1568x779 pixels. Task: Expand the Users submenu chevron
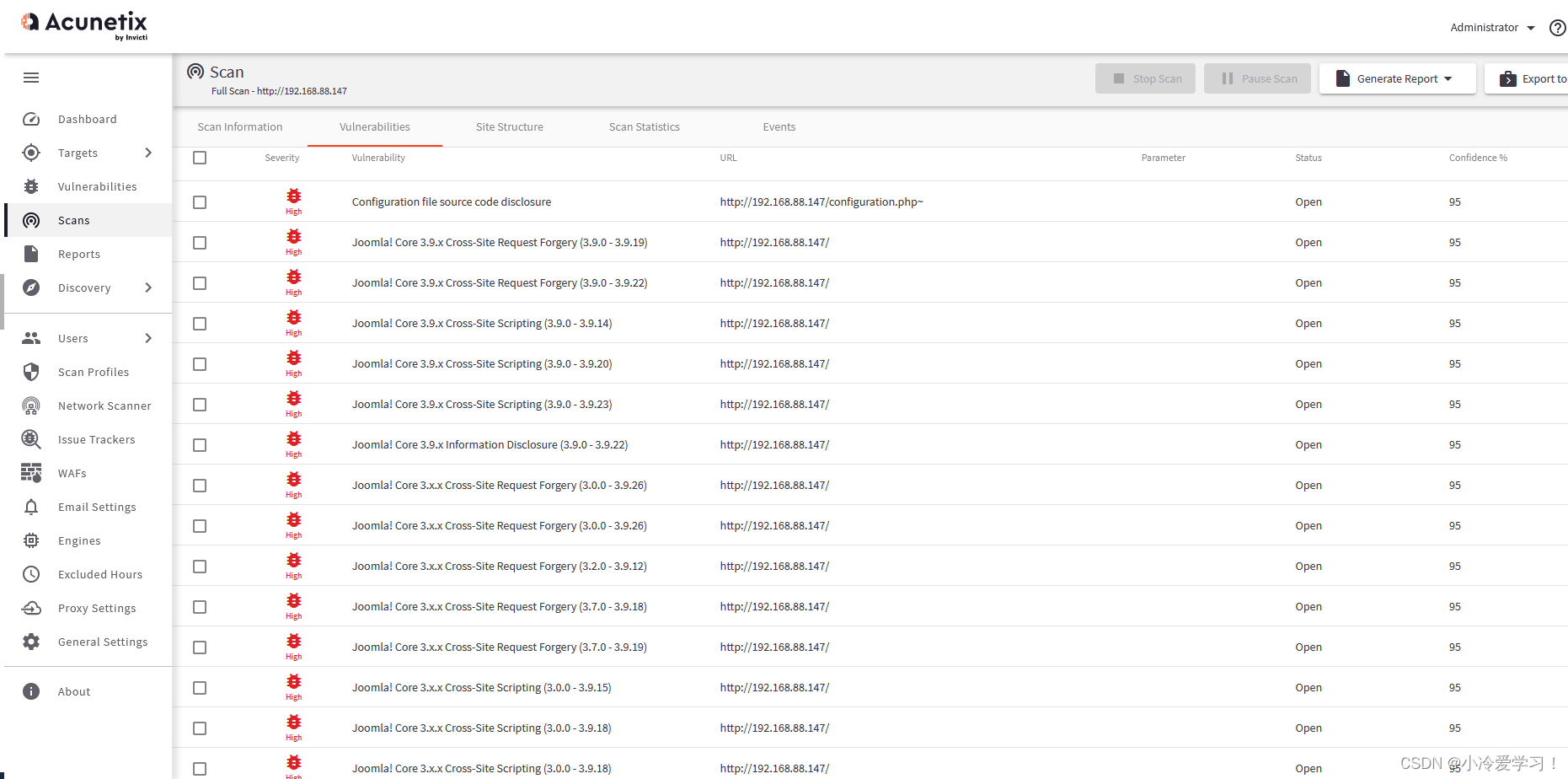coord(148,338)
